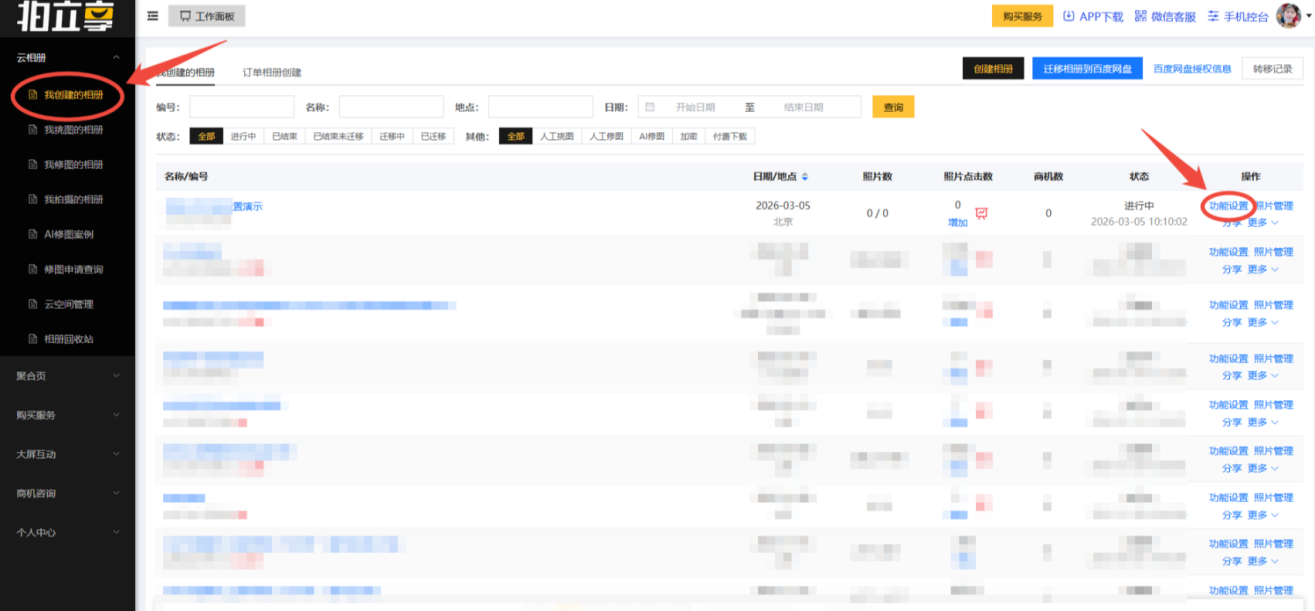1315x611 pixels.
Task: Click the APP下载 download icon
Action: (1069, 16)
